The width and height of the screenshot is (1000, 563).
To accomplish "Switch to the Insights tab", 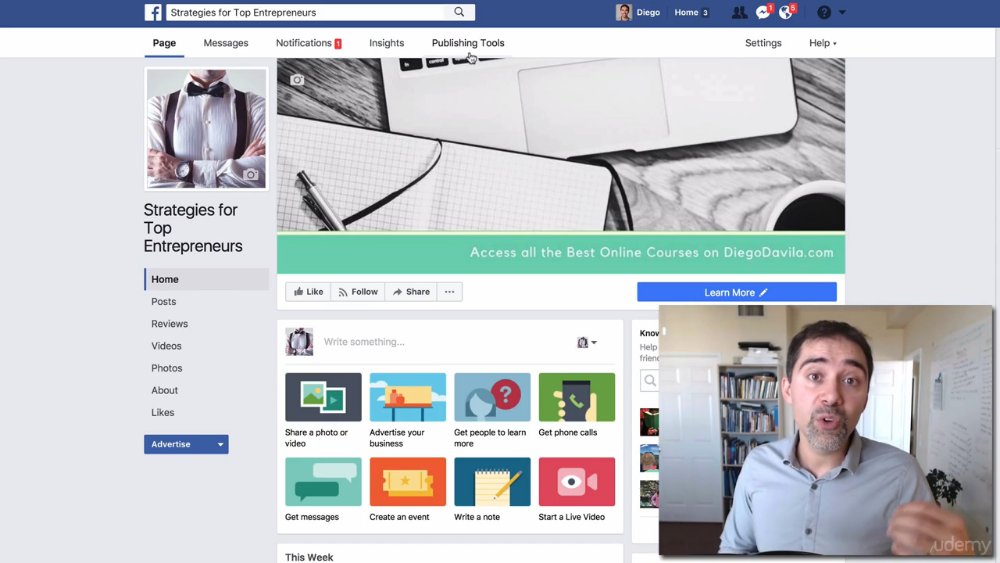I will pyautogui.click(x=386, y=43).
